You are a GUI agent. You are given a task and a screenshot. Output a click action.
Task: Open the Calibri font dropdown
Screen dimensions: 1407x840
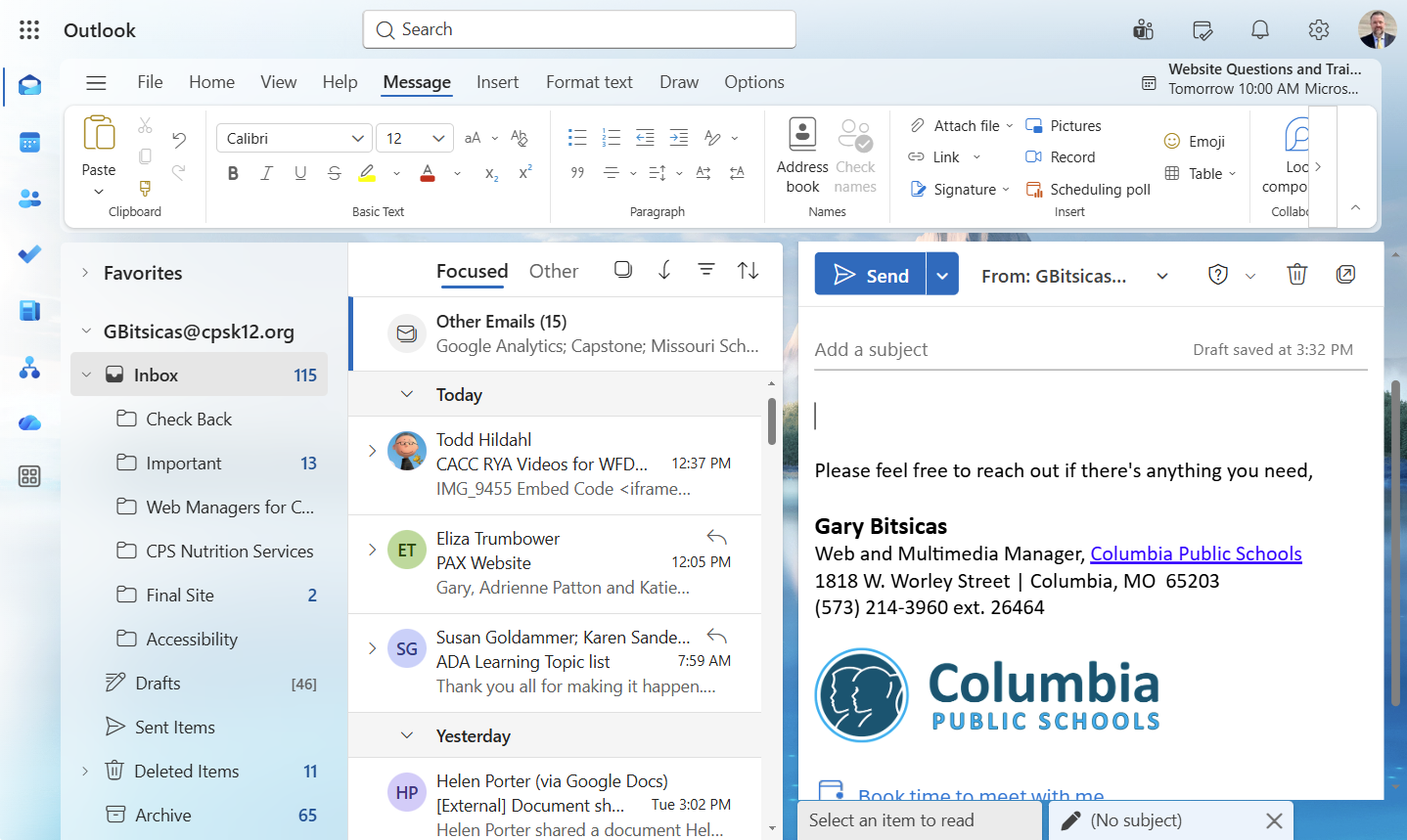coord(358,139)
